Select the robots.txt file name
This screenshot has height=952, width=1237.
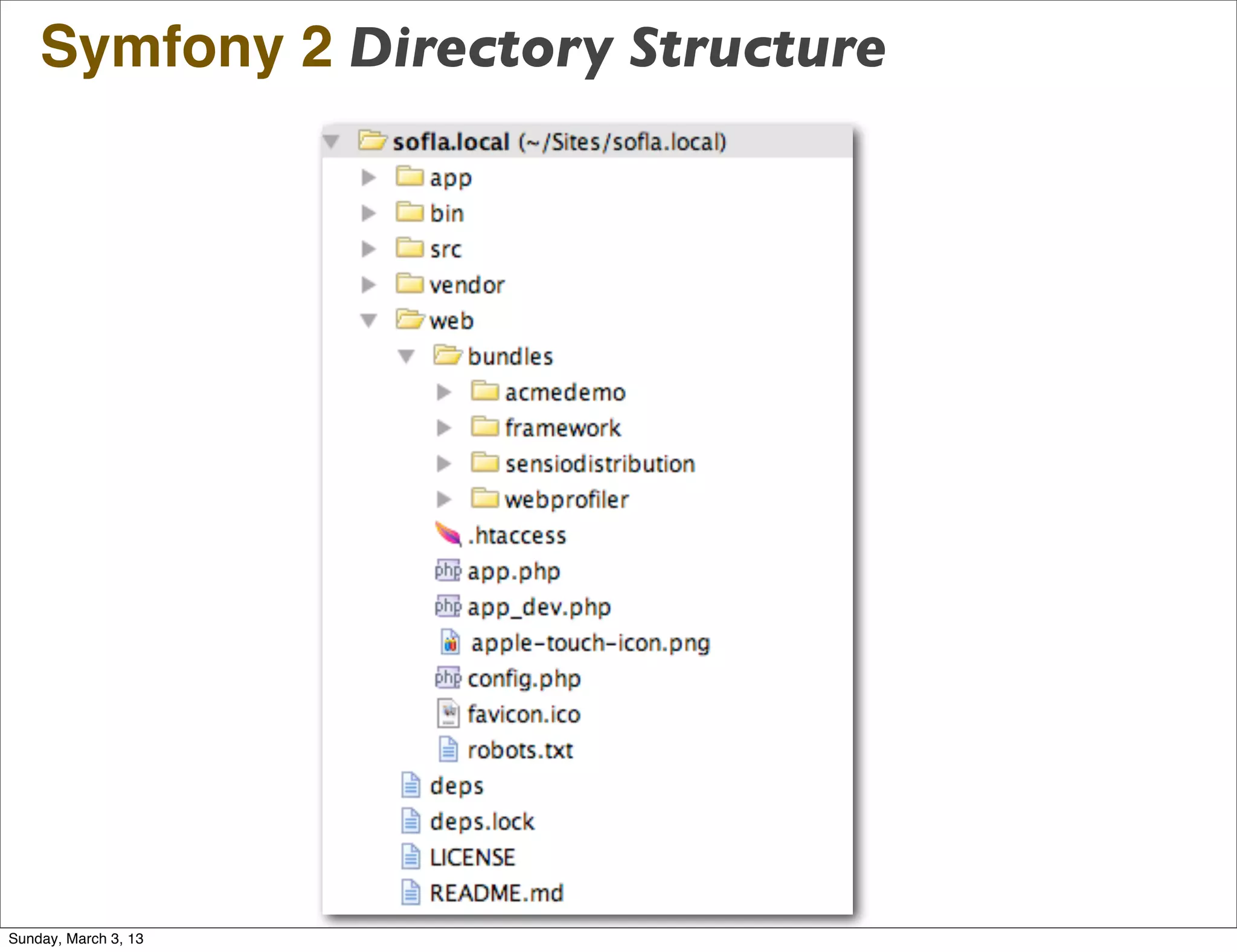520,750
